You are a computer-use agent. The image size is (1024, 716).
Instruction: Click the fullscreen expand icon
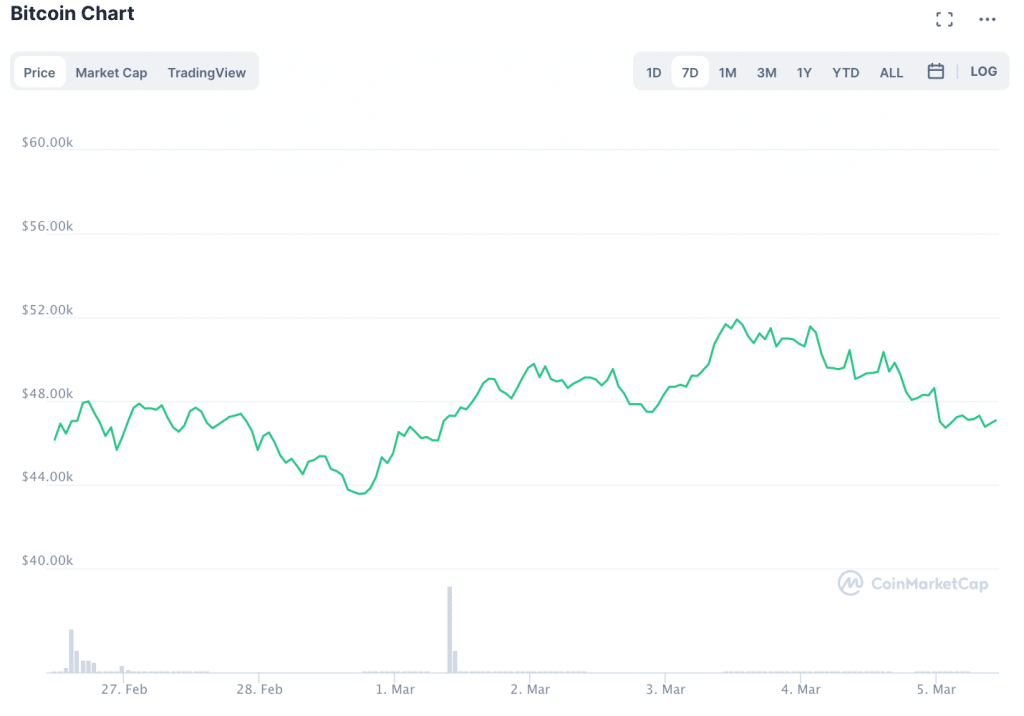coord(943,19)
